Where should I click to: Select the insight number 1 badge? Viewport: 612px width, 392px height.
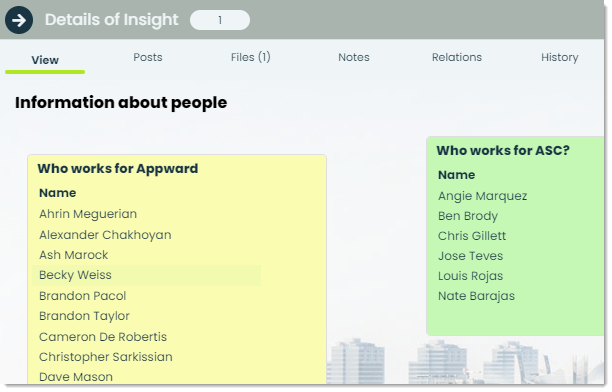(220, 20)
